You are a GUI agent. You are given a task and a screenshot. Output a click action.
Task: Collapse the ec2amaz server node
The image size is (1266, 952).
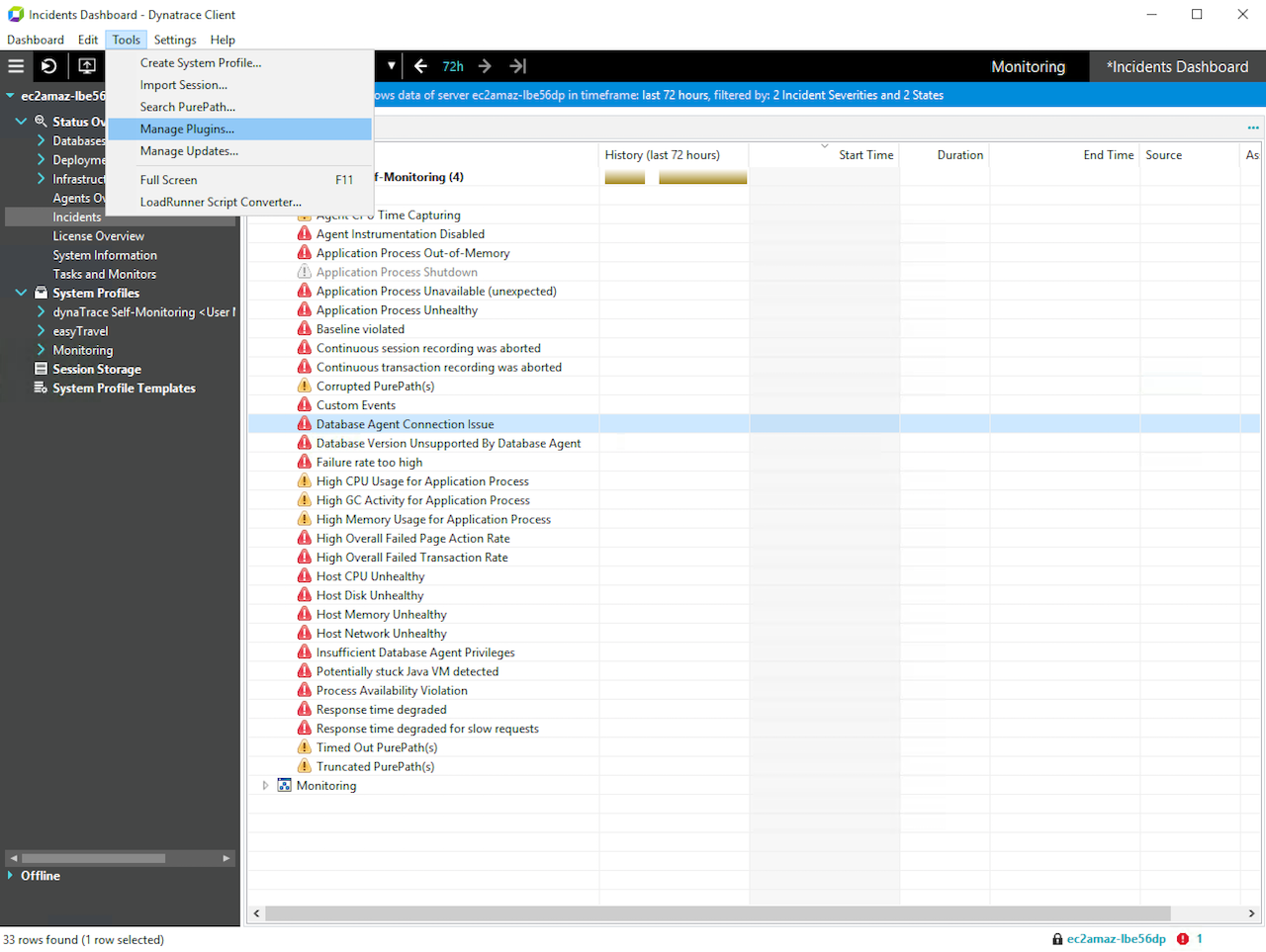[10, 96]
